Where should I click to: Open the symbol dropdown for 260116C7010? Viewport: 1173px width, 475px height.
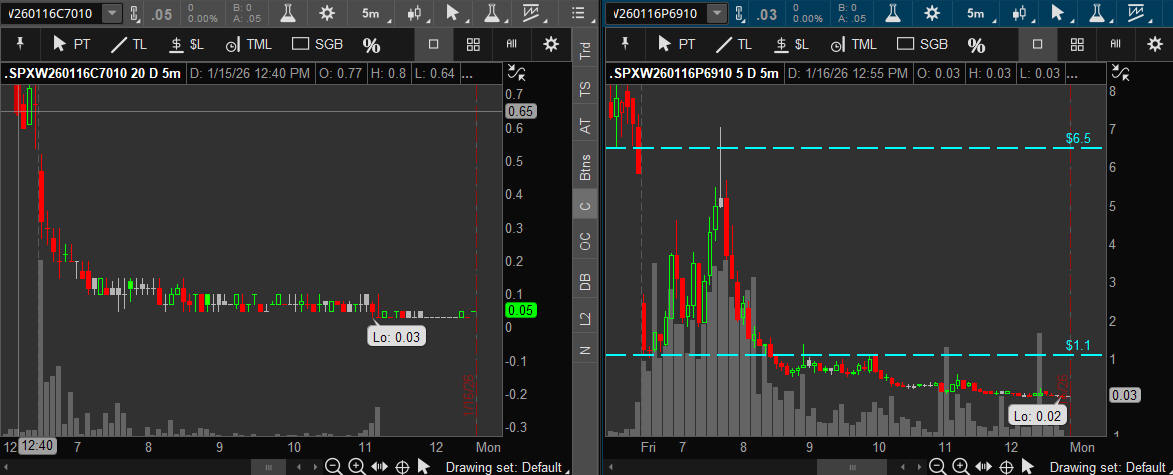(x=112, y=13)
